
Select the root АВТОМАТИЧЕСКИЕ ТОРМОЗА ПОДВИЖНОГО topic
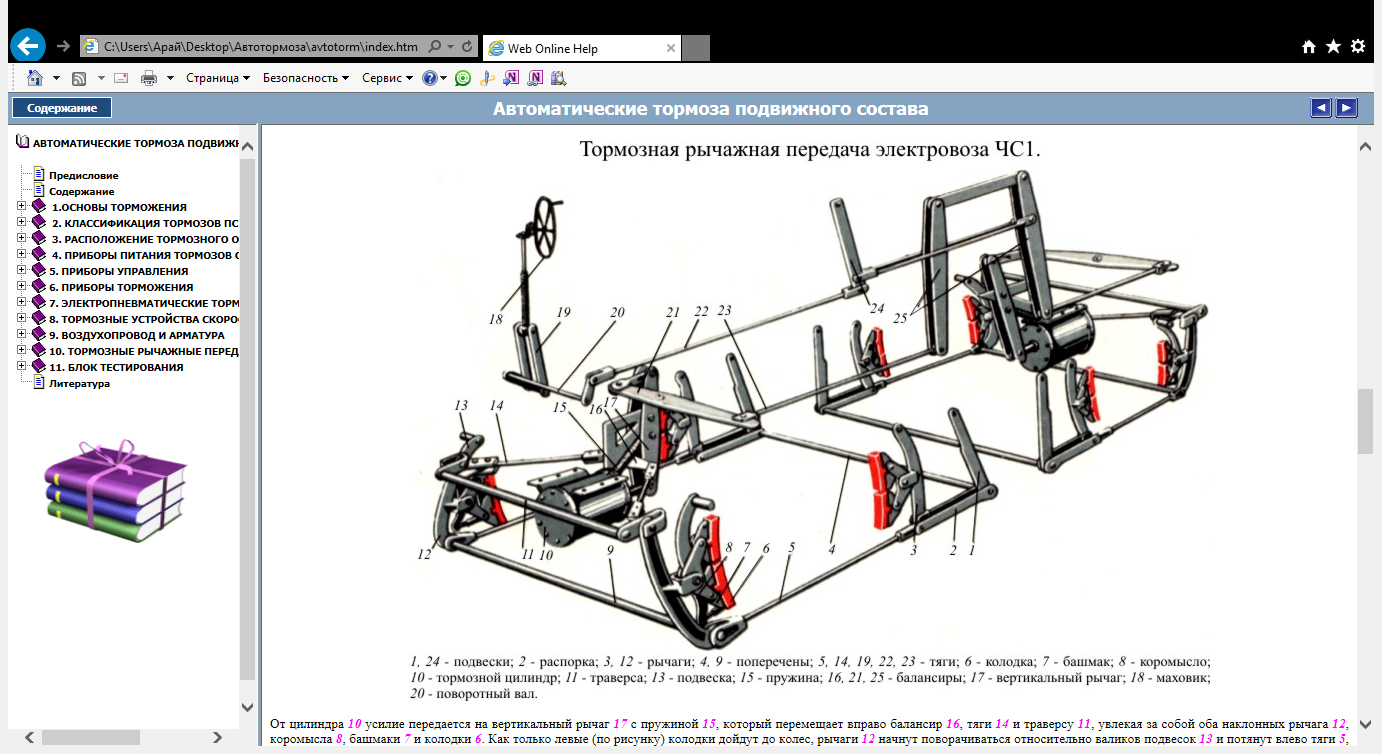(x=136, y=143)
